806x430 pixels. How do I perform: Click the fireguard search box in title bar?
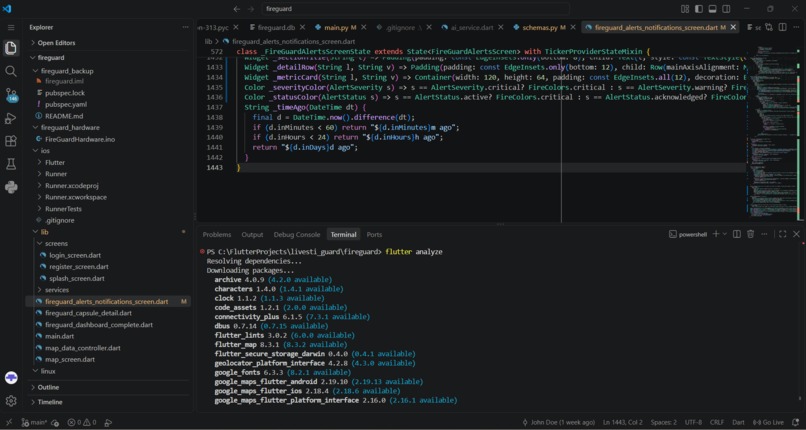pos(415,9)
